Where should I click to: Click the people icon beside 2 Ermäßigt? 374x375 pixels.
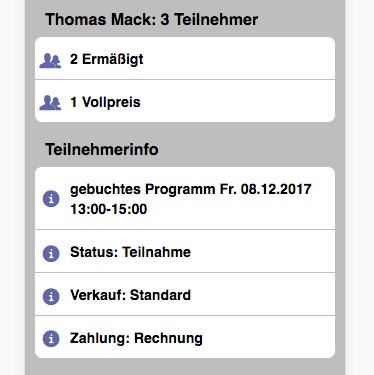[x=50, y=60]
